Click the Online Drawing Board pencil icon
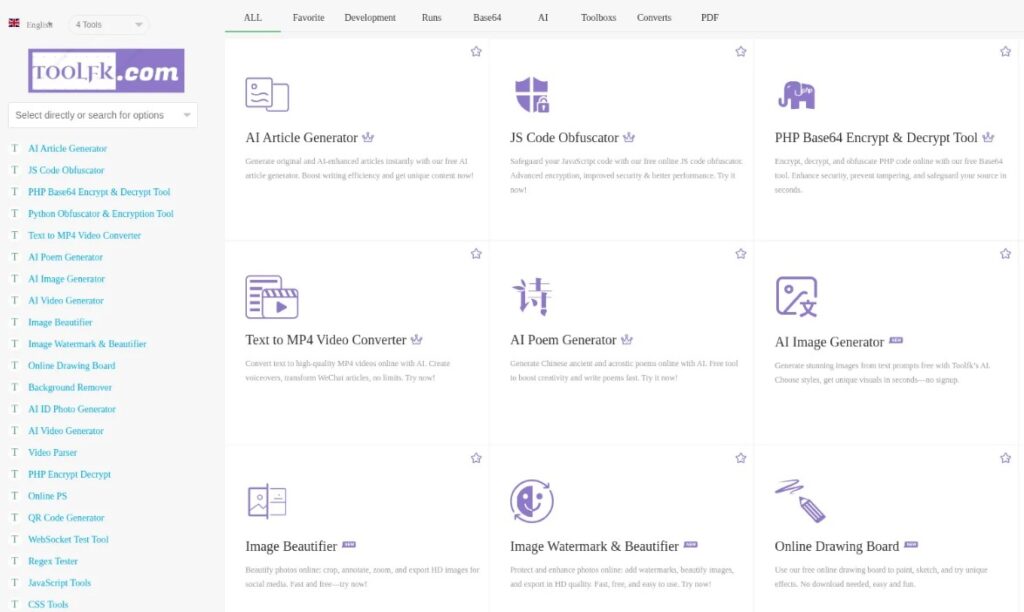The height and width of the screenshot is (612, 1024). [799, 500]
